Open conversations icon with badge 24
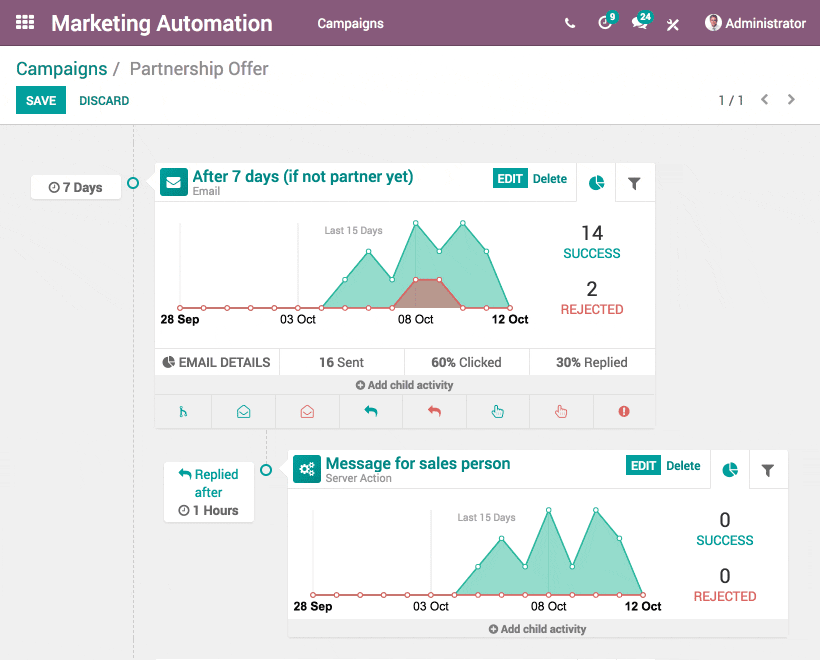The image size is (820, 660). click(640, 23)
